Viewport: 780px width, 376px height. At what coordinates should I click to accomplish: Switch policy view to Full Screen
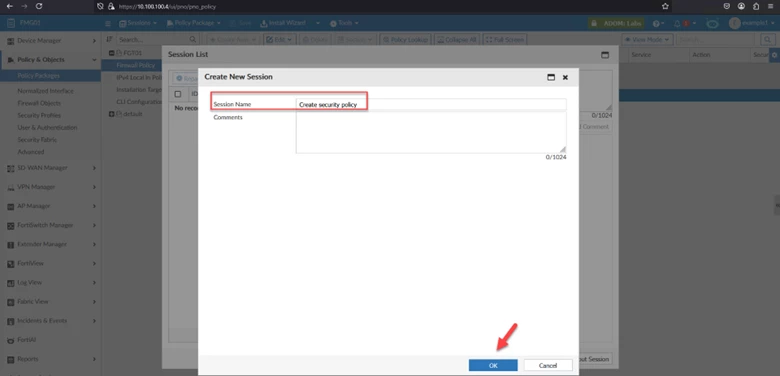click(x=504, y=39)
